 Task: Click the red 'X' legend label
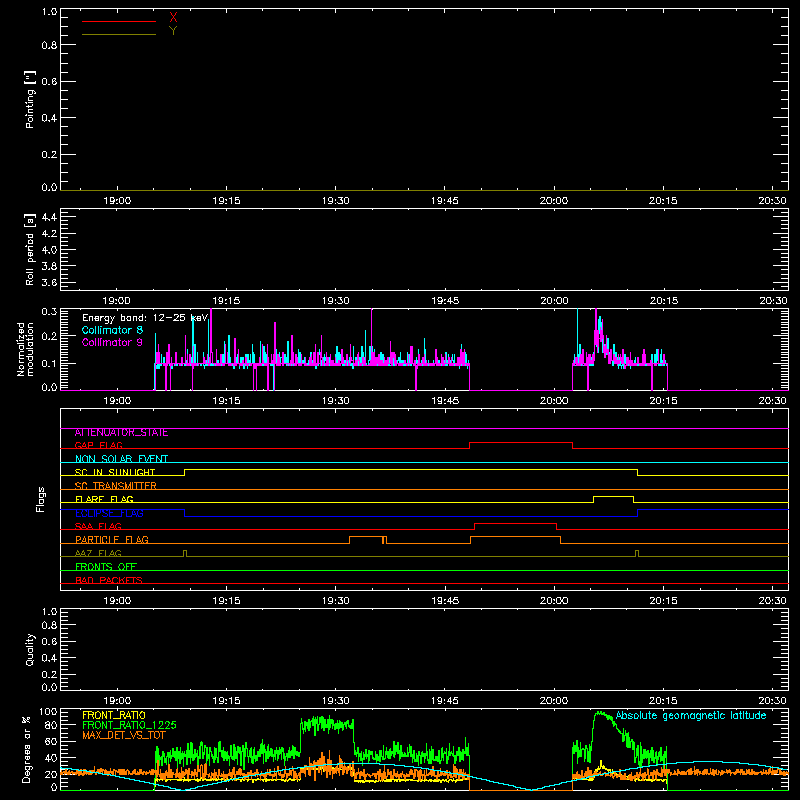[173, 18]
